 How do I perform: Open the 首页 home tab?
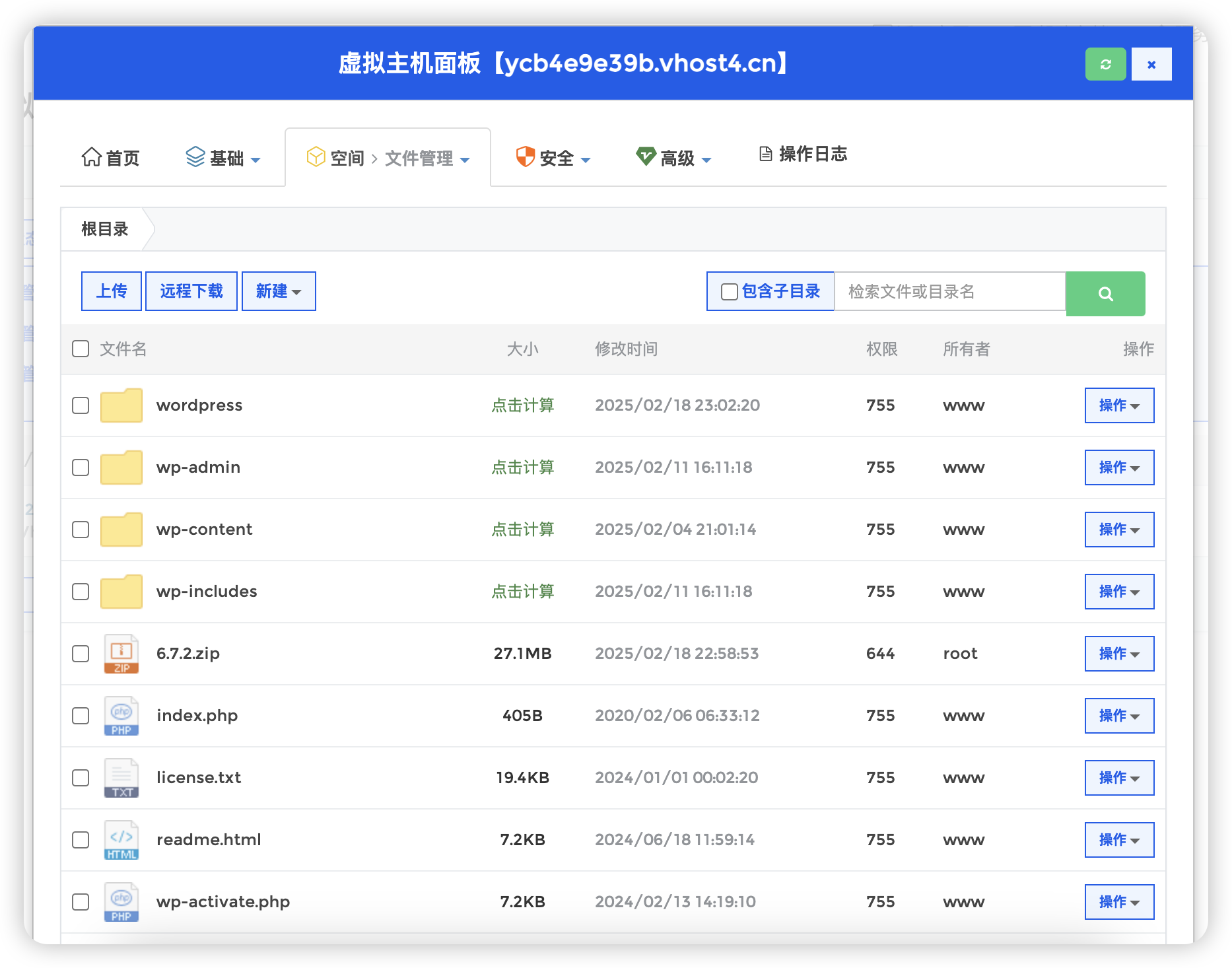(x=110, y=158)
